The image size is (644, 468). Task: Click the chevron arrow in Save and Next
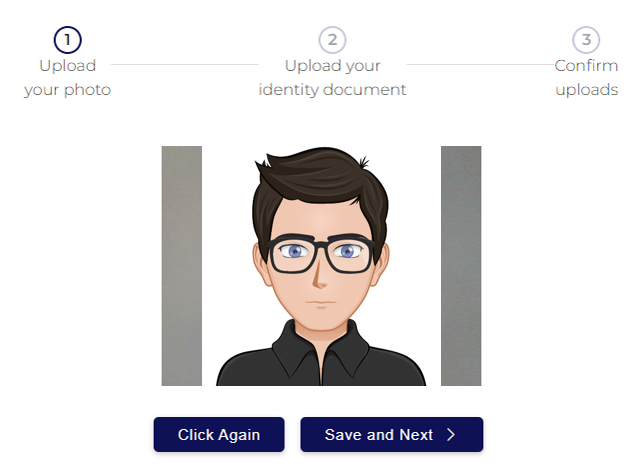click(451, 435)
